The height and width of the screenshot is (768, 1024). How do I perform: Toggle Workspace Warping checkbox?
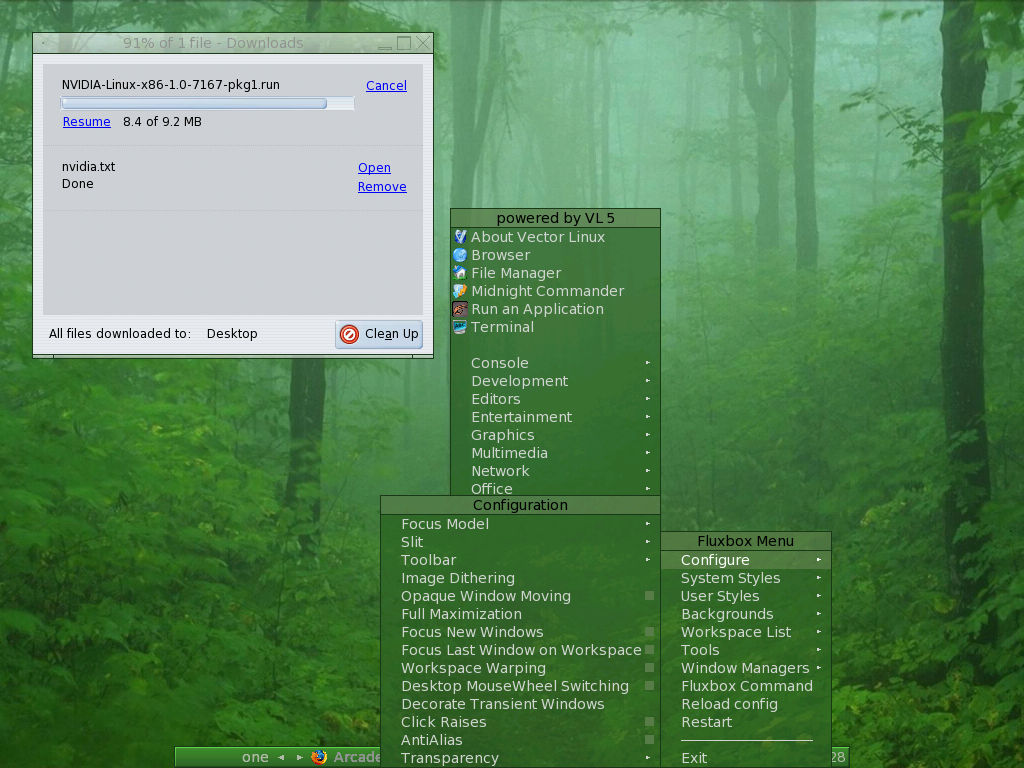click(x=649, y=667)
